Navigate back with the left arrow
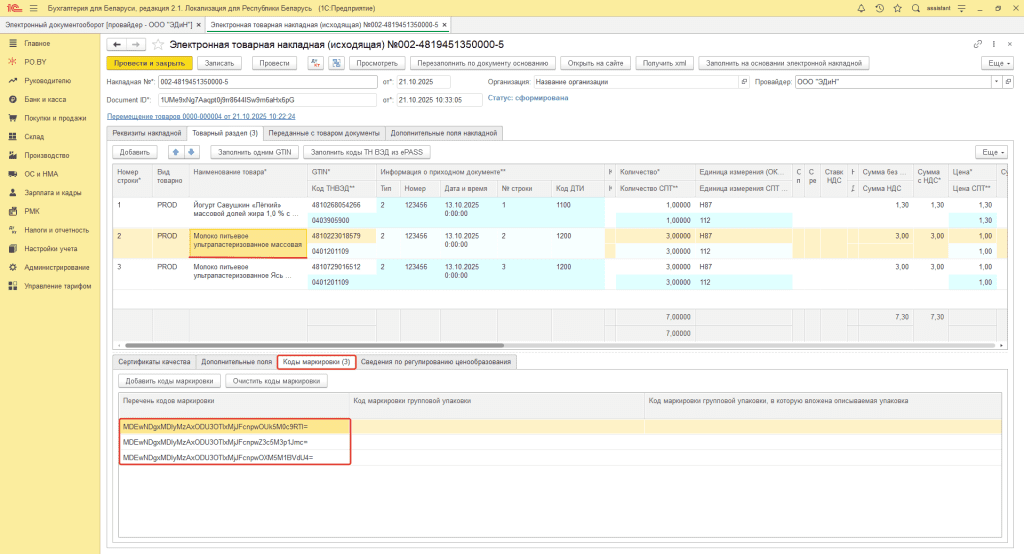 [116, 45]
